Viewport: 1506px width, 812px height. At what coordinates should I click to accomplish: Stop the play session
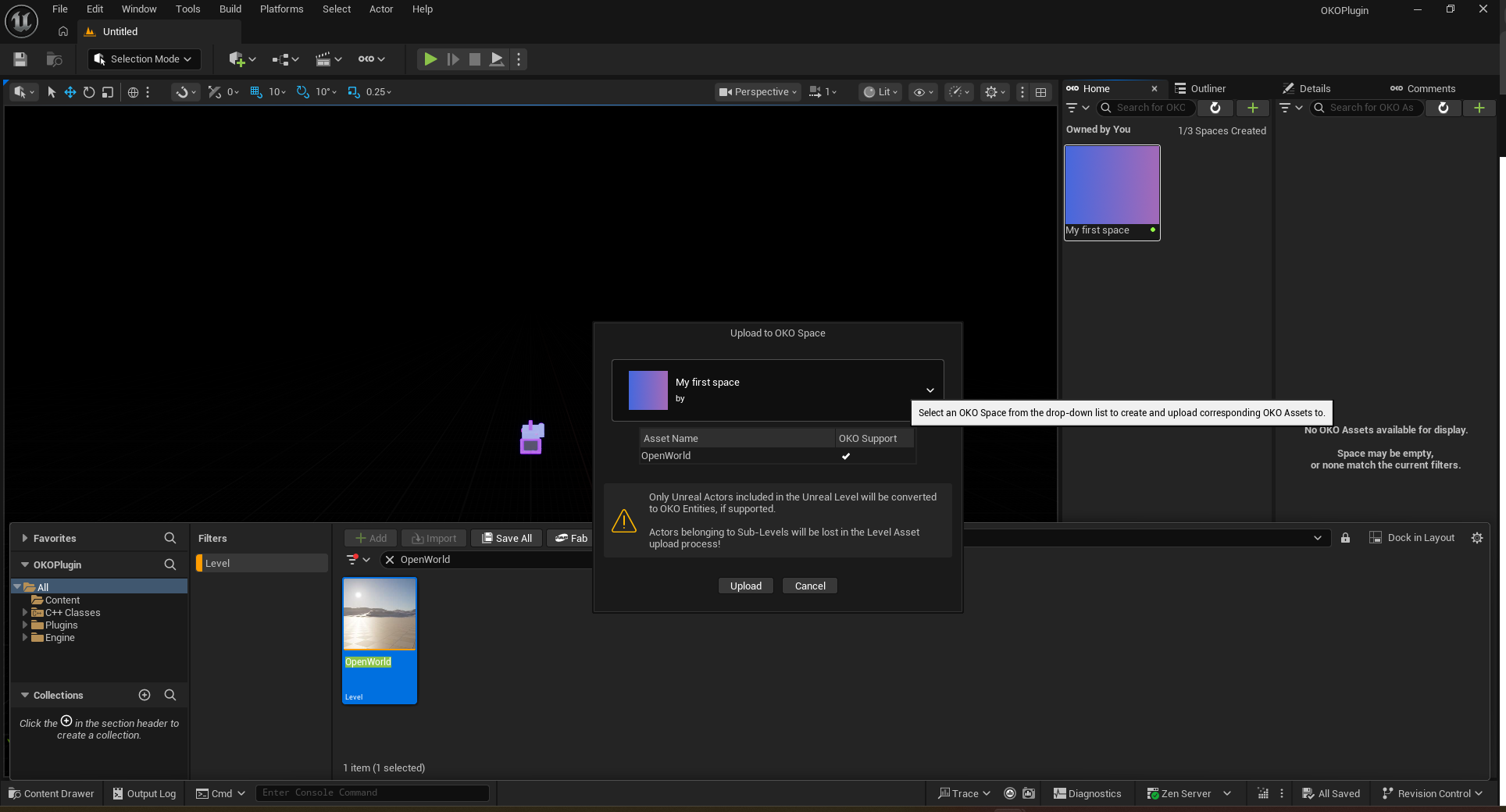coord(474,59)
